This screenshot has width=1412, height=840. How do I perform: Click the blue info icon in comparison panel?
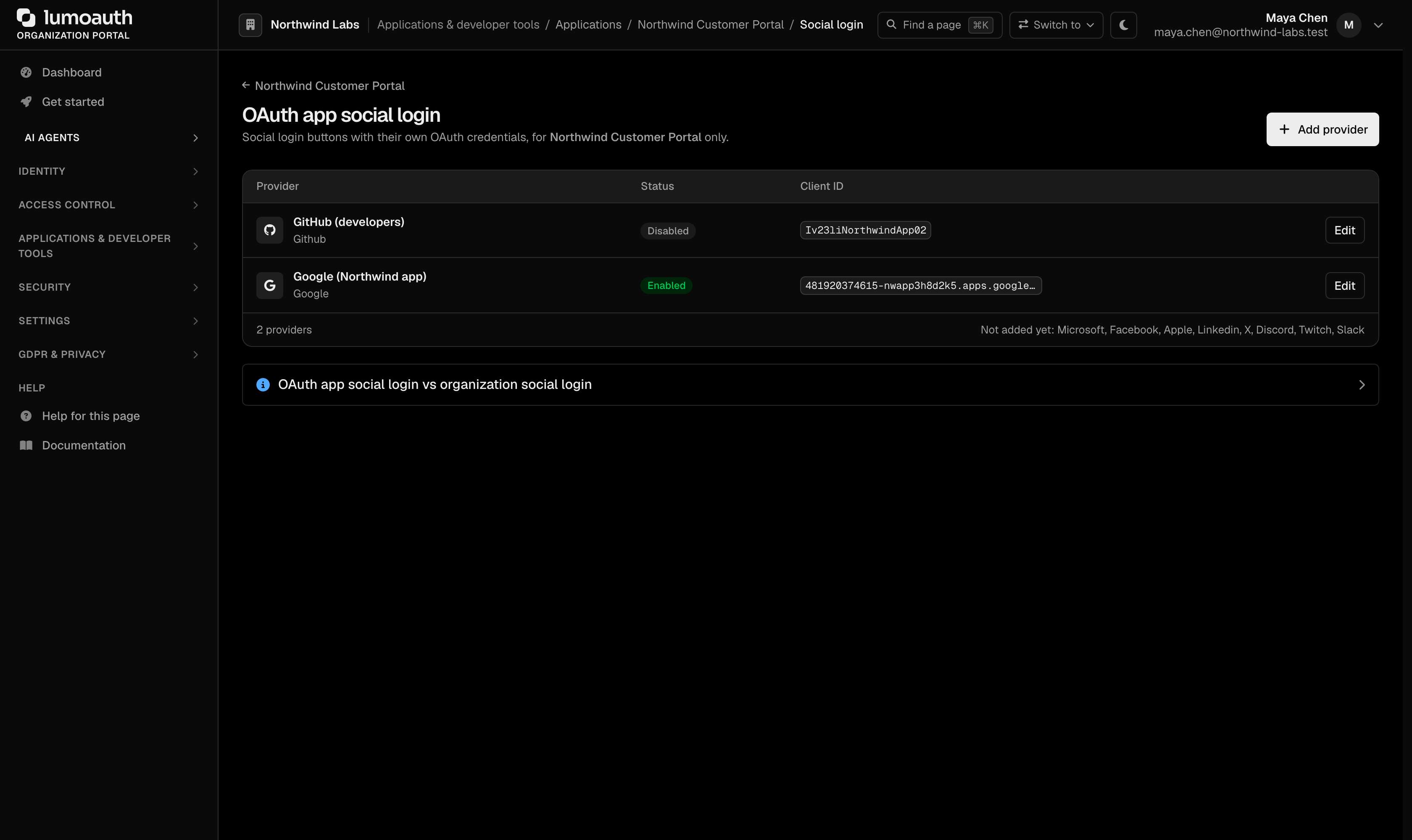pos(263,385)
